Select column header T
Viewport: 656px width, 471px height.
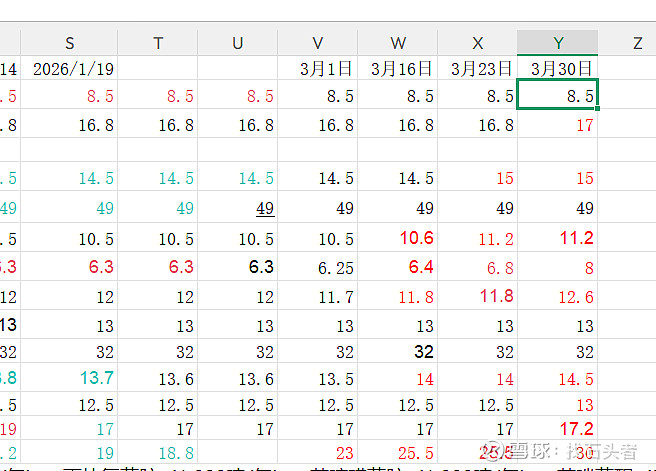158,43
